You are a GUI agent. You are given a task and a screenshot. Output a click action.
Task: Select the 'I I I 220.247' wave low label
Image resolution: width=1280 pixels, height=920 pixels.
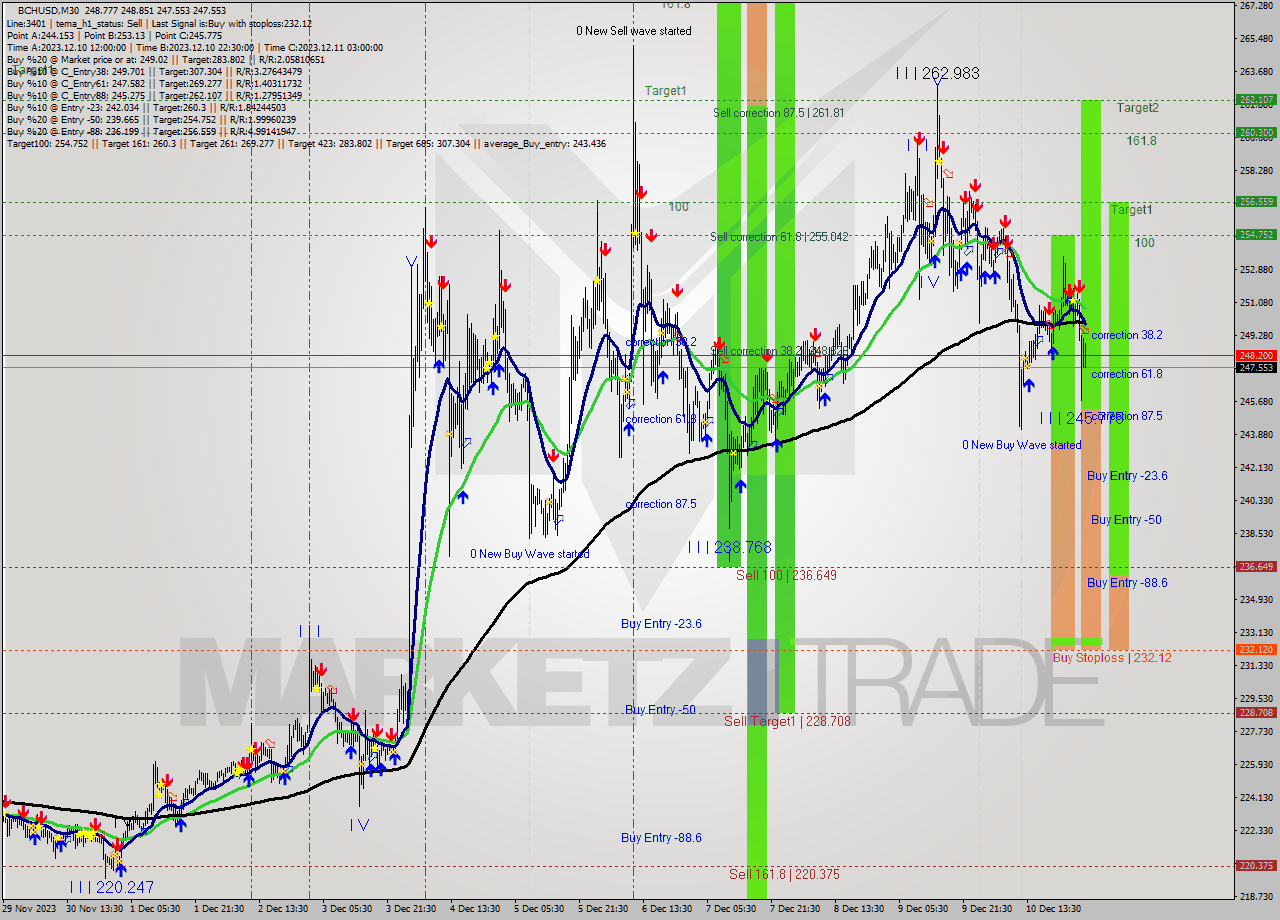point(112,887)
